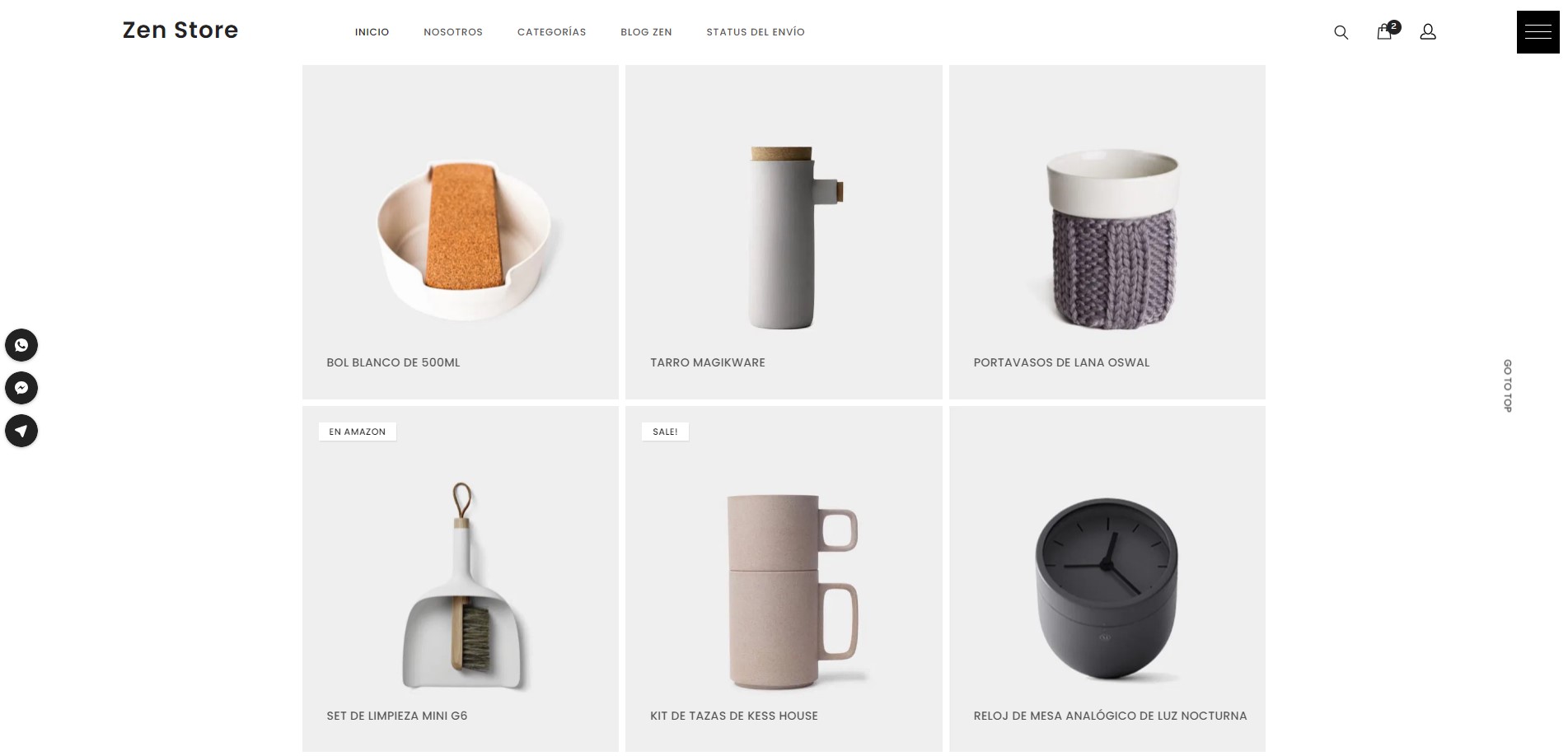Open Messenger chat floating icon
The width and height of the screenshot is (1568, 756).
(21, 388)
